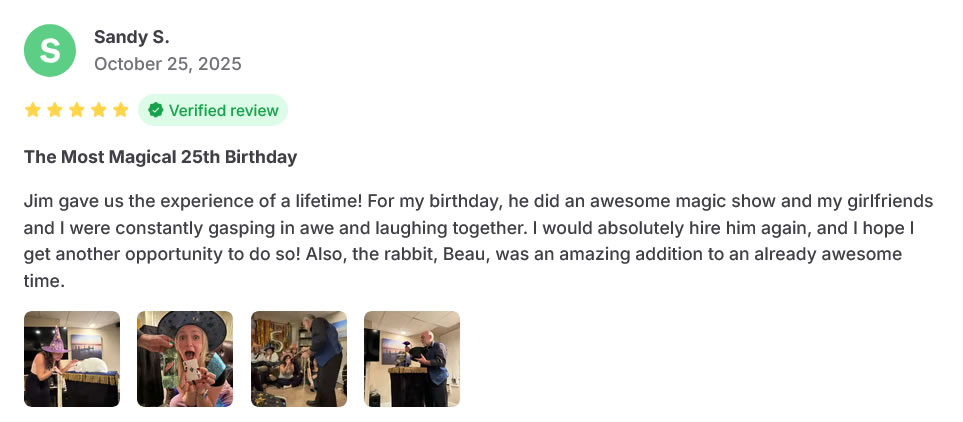This screenshot has width=963, height=422.
Task: Select the fourth rating star
Action: tap(99, 110)
